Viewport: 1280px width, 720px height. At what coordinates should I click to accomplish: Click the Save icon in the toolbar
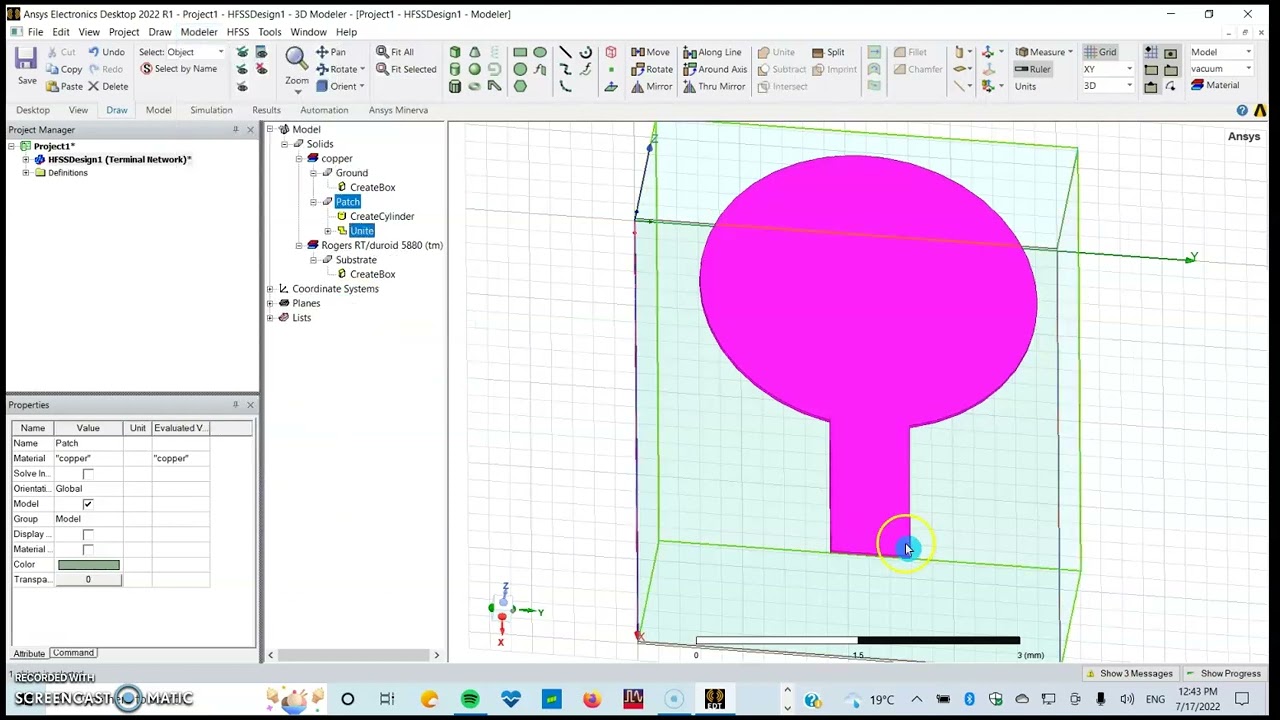coord(26,66)
